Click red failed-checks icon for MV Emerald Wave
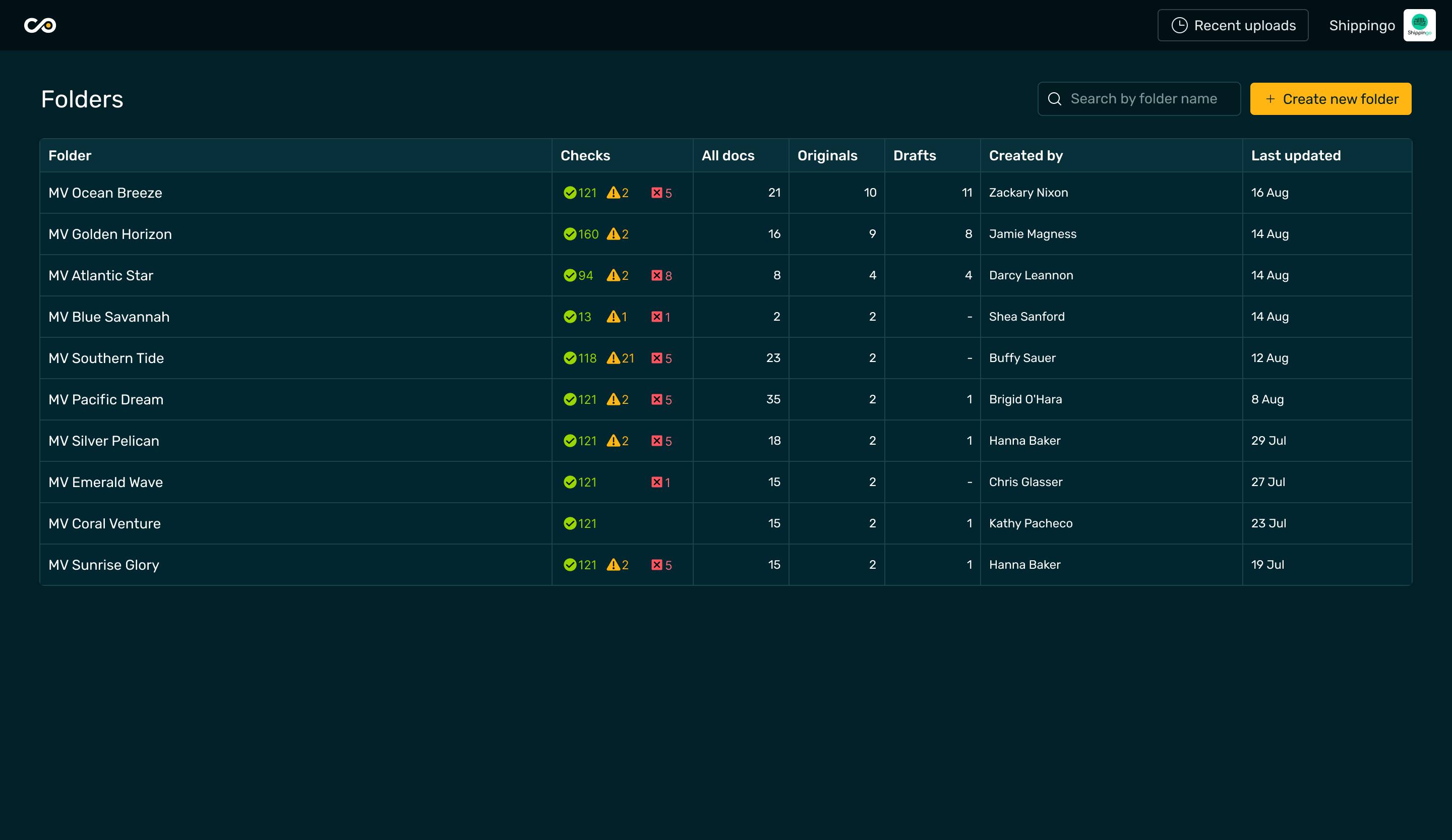This screenshot has width=1452, height=840. point(656,482)
